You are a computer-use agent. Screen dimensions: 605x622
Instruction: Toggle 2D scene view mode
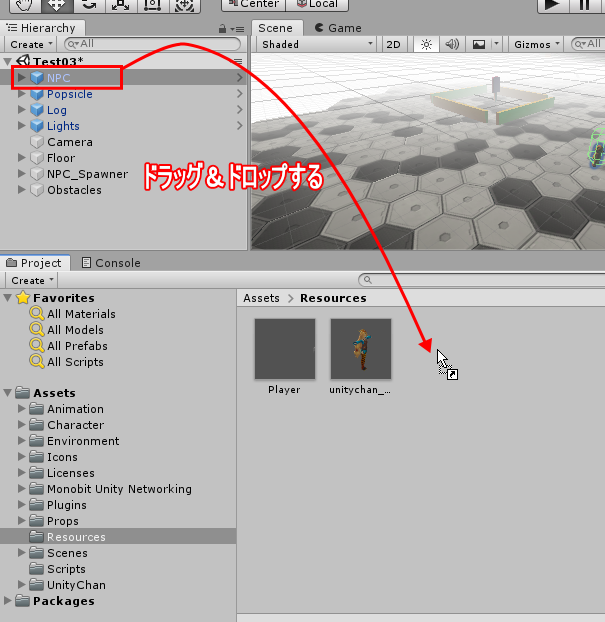pos(393,44)
